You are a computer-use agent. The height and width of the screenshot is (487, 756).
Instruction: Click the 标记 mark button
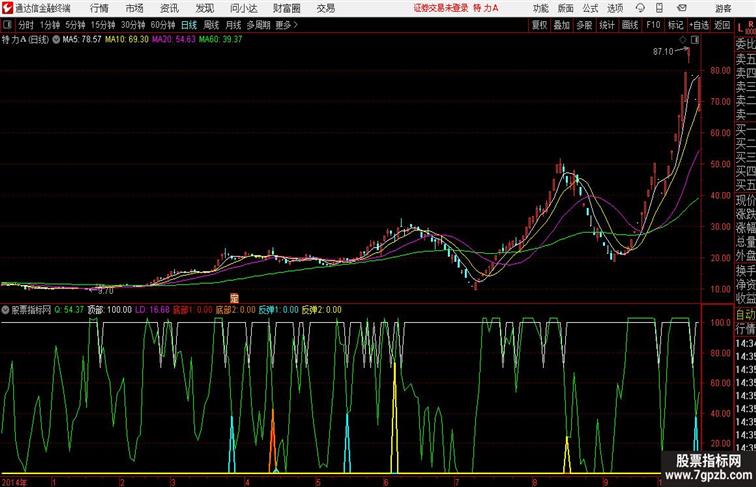pyautogui.click(x=675, y=25)
